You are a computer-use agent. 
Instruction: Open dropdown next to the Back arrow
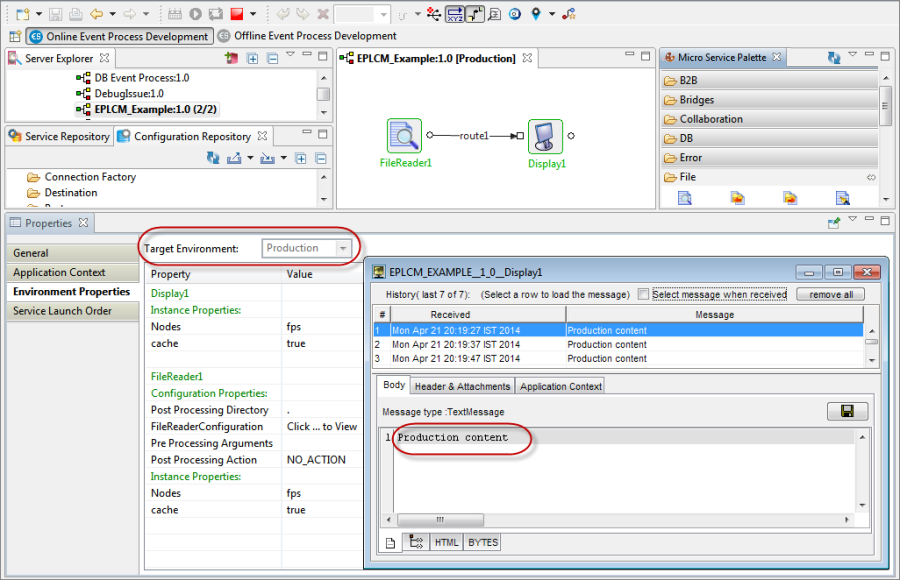coord(112,14)
